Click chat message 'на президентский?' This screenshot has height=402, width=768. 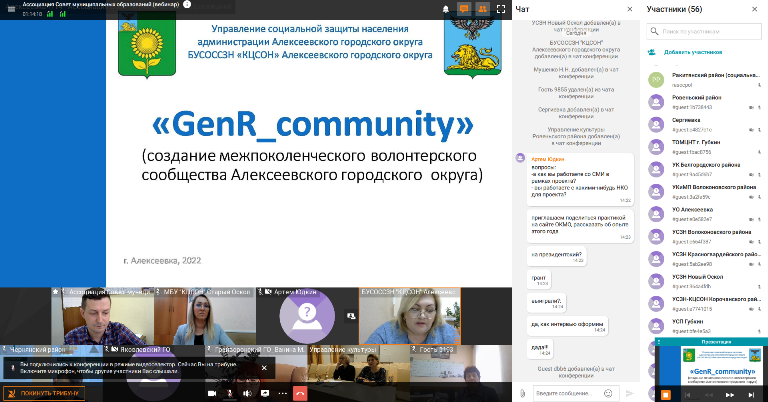click(x=556, y=256)
